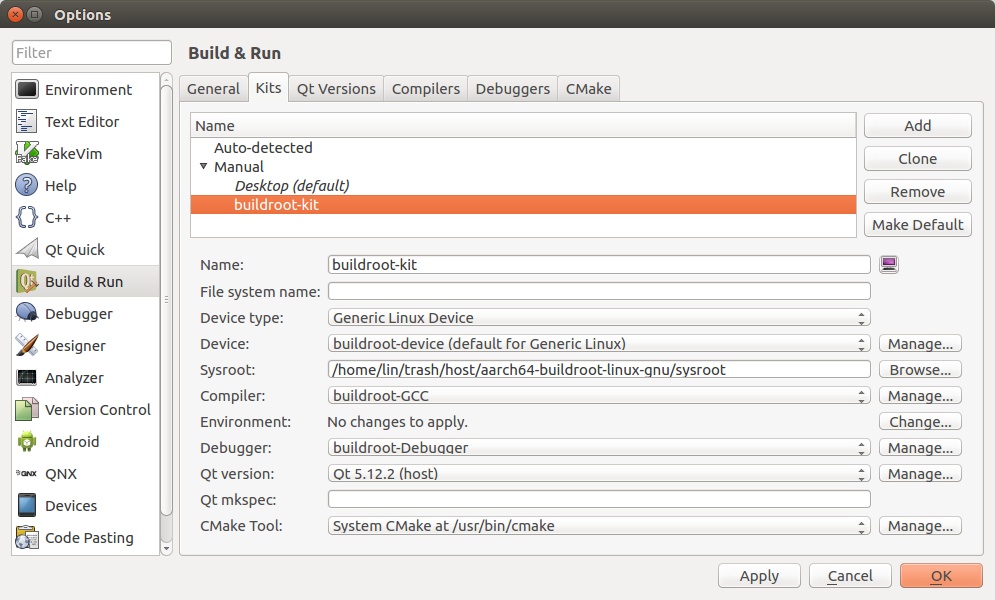The image size is (995, 600).
Task: Expand the Qt version combo box
Action: pyautogui.click(x=599, y=474)
